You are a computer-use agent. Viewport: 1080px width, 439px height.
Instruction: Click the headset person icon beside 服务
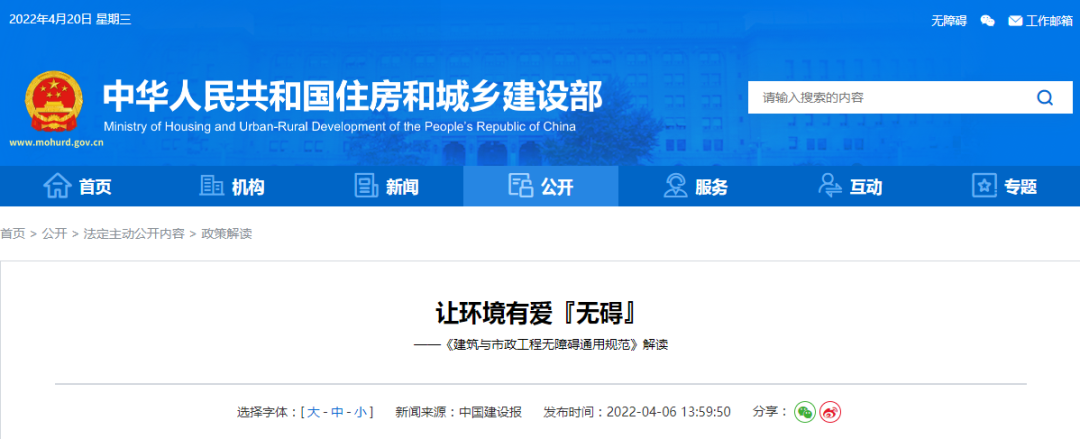pos(675,185)
